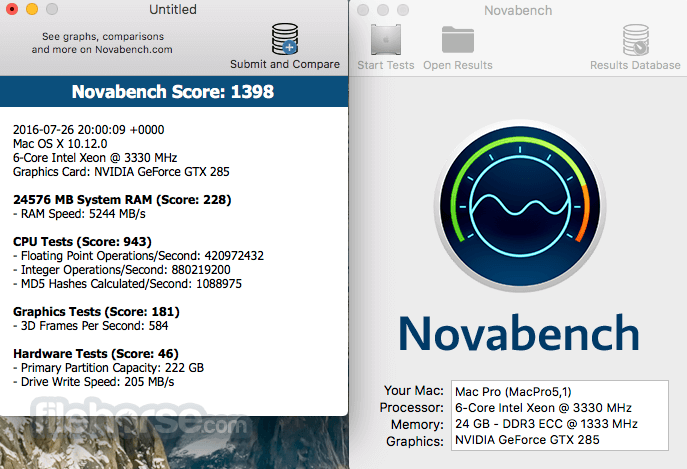The width and height of the screenshot is (687, 469).
Task: Click the 6-Core Intel Xeon line in results
Action: coord(95,158)
